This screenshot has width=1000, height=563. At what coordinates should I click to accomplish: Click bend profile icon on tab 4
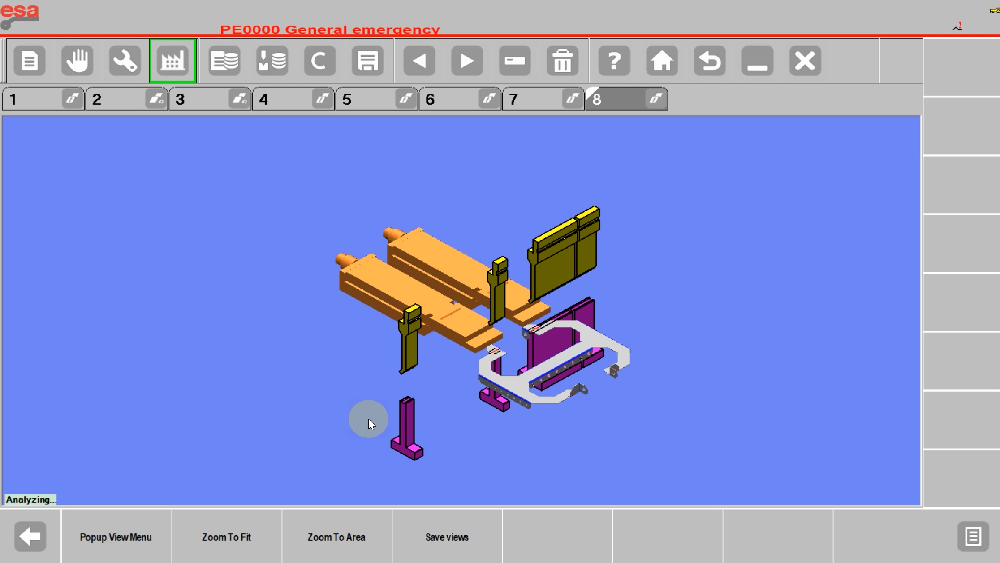click(x=323, y=99)
